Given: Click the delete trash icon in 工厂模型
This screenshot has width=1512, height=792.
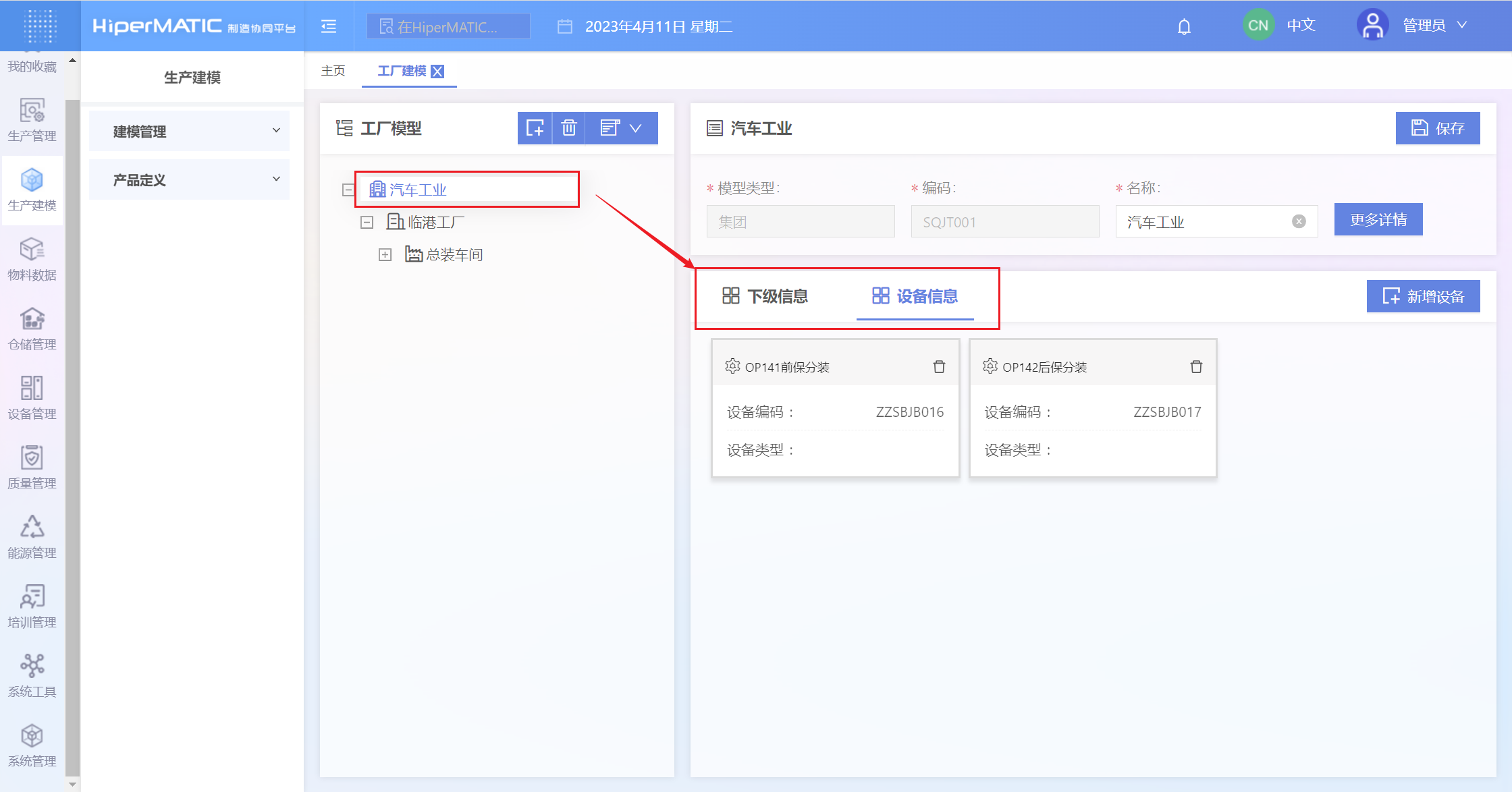Looking at the screenshot, I should pyautogui.click(x=569, y=128).
